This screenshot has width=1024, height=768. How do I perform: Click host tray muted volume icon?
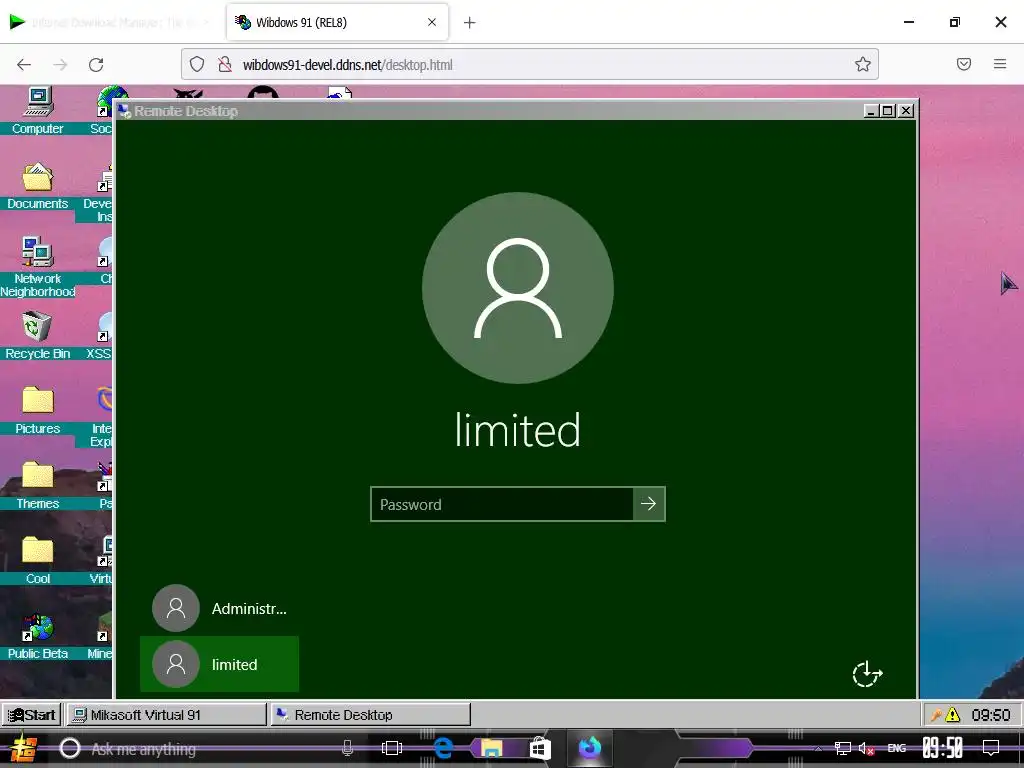(x=867, y=748)
